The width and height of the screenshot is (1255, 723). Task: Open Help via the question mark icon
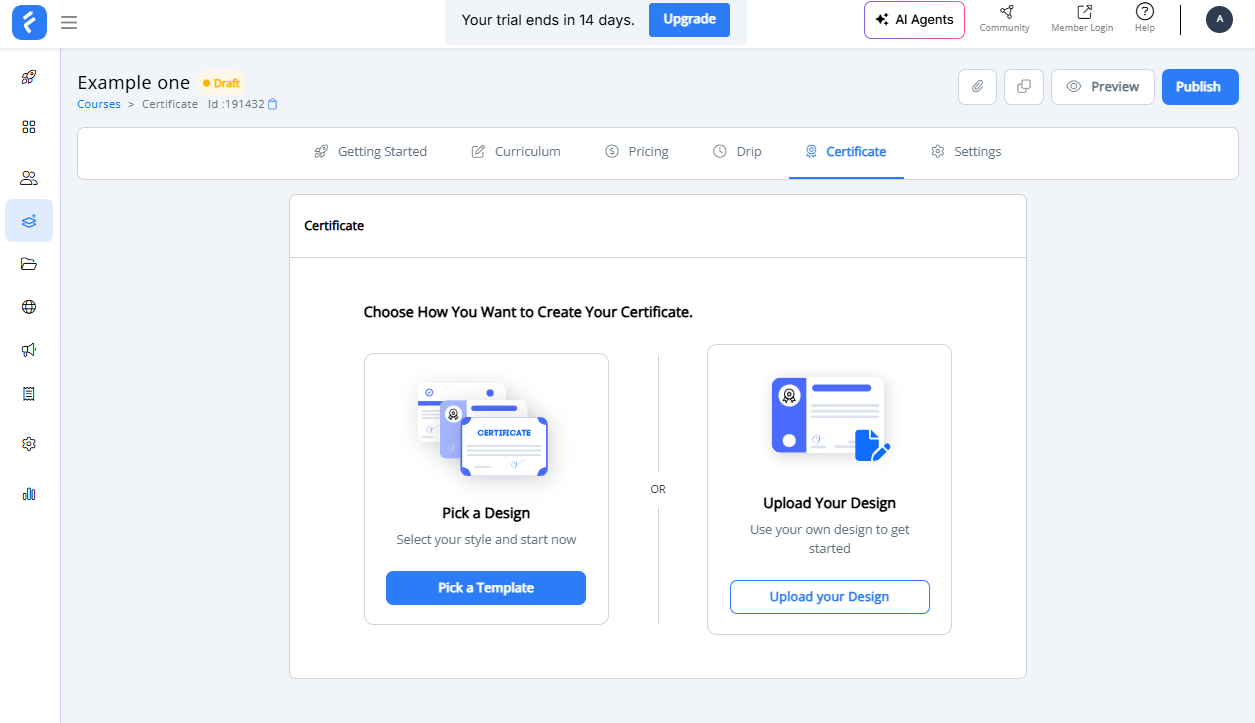(x=1144, y=14)
